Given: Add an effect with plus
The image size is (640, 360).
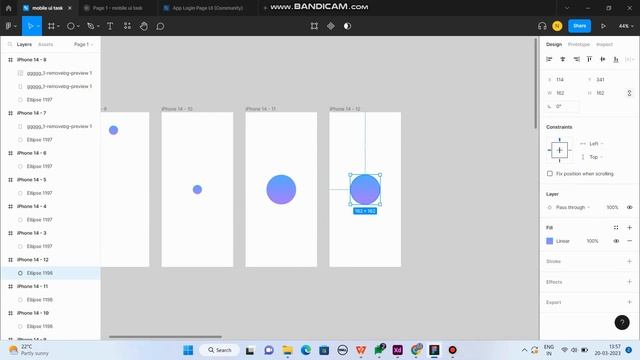Looking at the screenshot, I should coord(629,282).
